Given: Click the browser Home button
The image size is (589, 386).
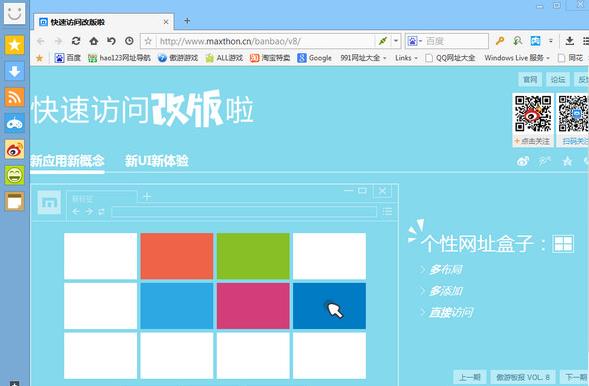Looking at the screenshot, I should 94,41.
